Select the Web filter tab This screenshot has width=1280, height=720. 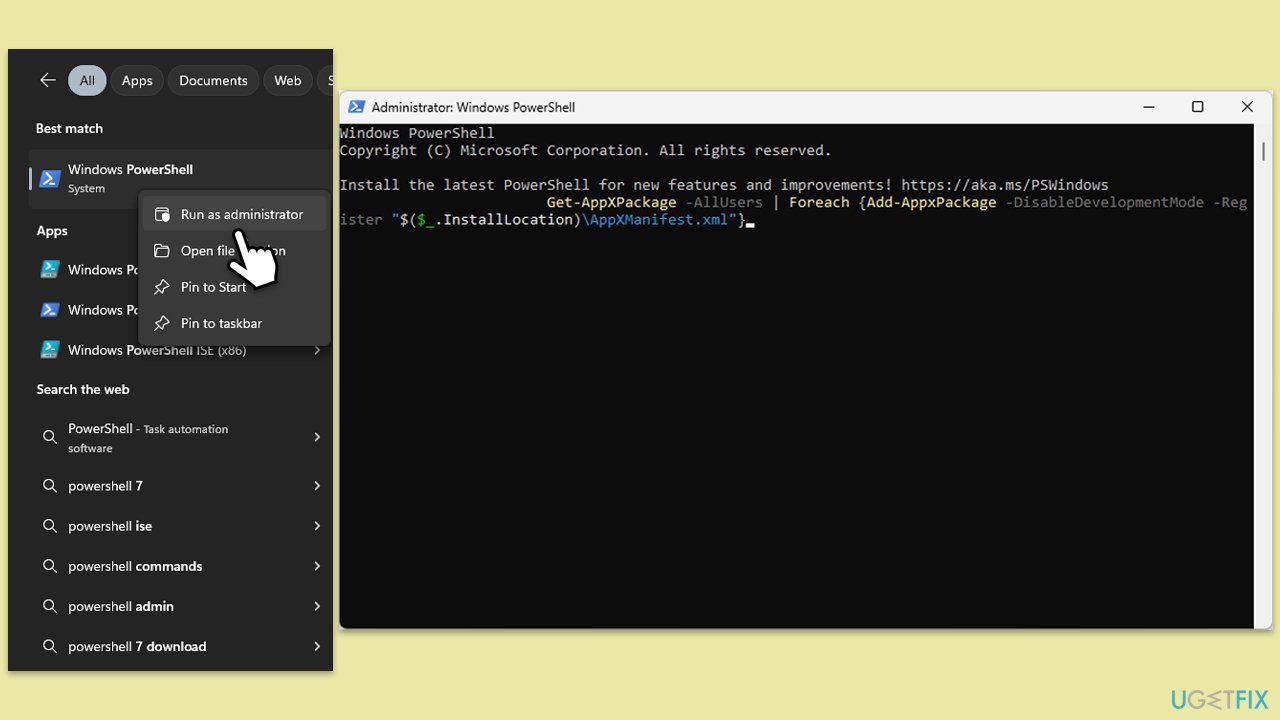tap(287, 81)
